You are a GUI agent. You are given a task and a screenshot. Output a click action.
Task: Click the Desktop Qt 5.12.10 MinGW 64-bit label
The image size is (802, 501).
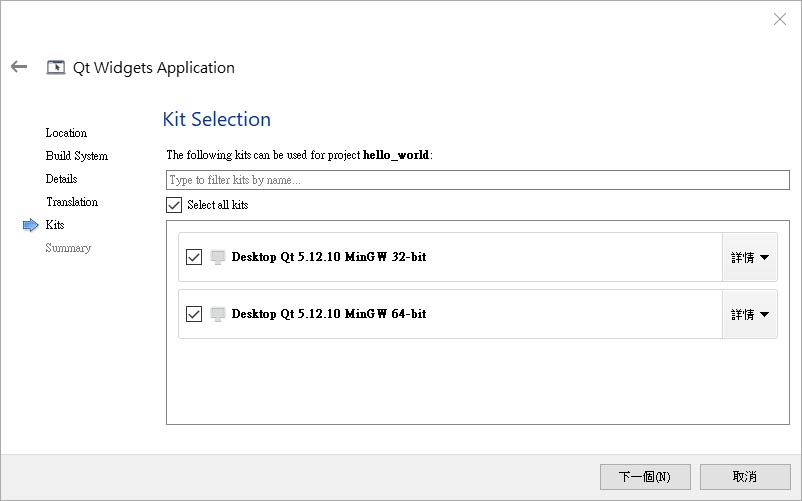pyautogui.click(x=329, y=313)
